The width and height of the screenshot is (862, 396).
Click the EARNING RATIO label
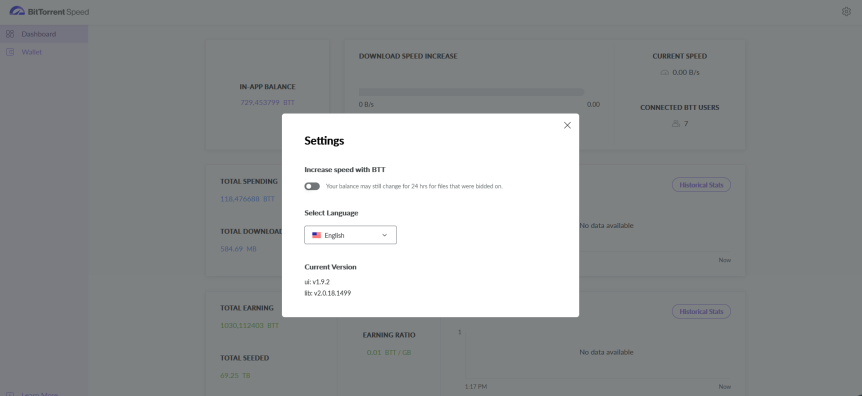tap(389, 335)
